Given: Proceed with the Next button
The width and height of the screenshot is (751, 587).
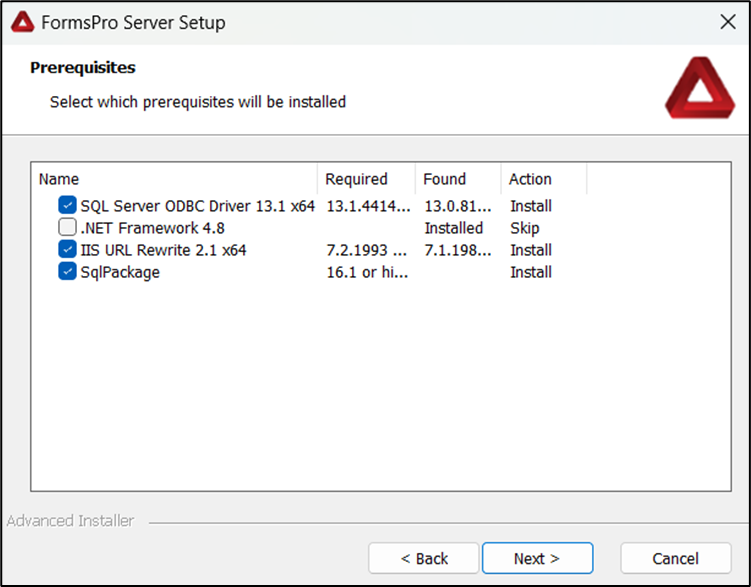Looking at the screenshot, I should 537,558.
